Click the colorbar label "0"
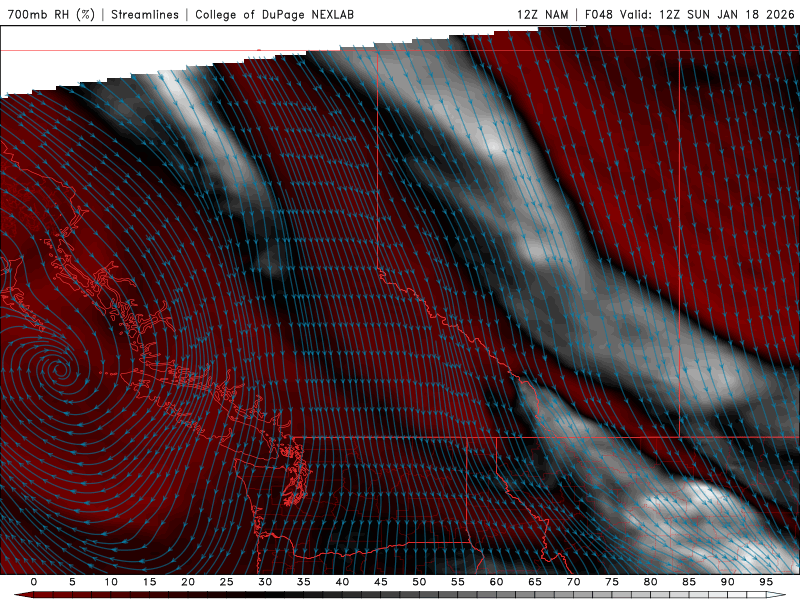 pos(34,582)
